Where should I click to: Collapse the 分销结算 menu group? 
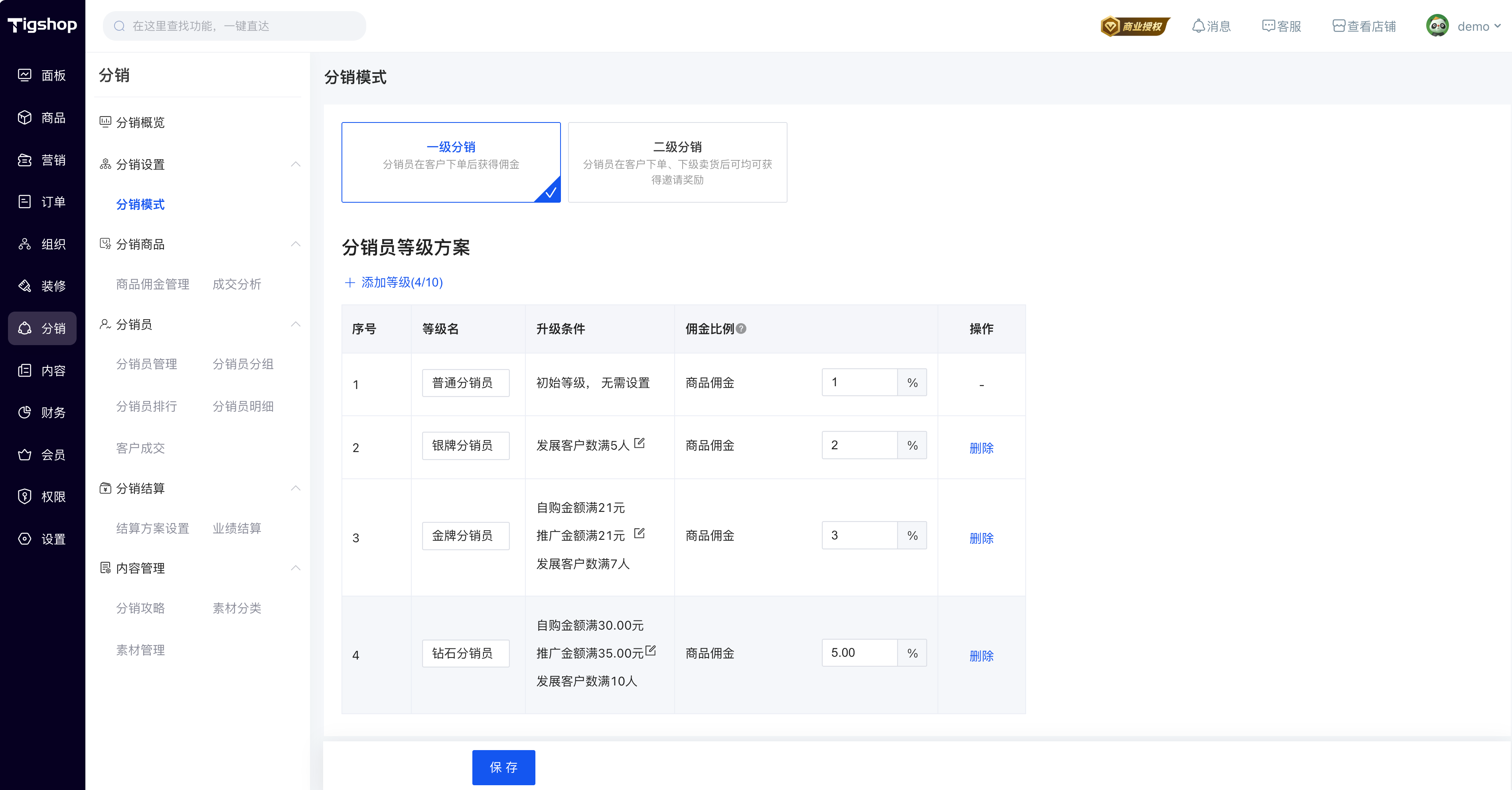click(296, 488)
